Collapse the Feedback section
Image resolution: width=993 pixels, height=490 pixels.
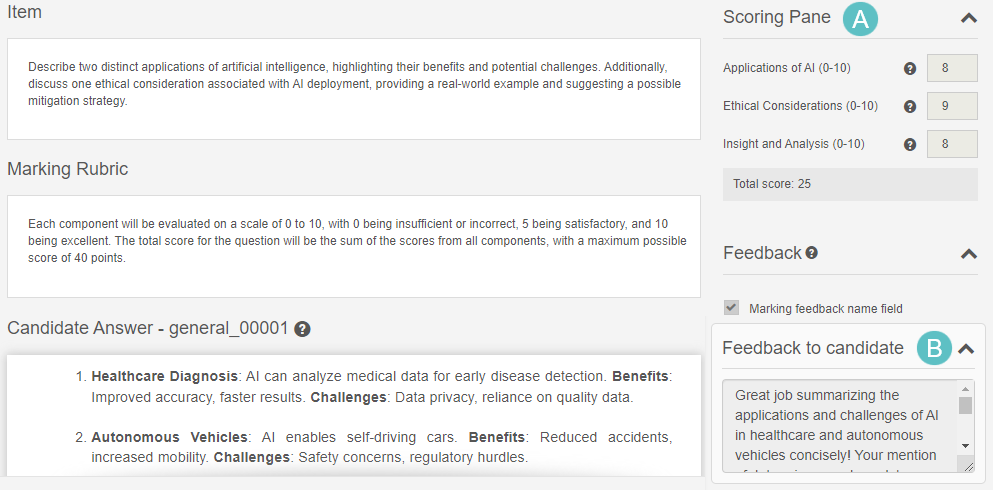(968, 254)
